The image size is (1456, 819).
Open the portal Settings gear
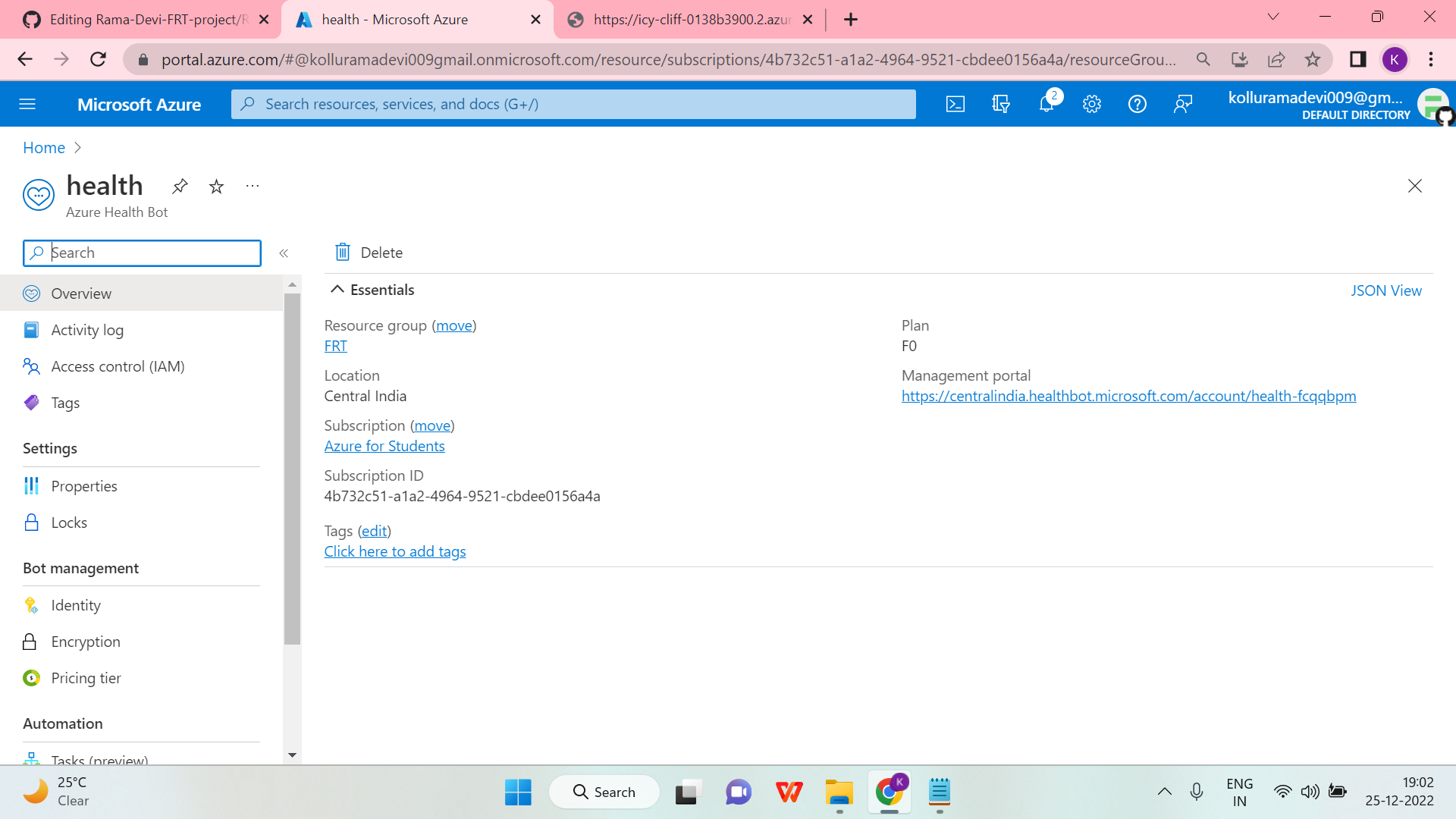coord(1092,104)
